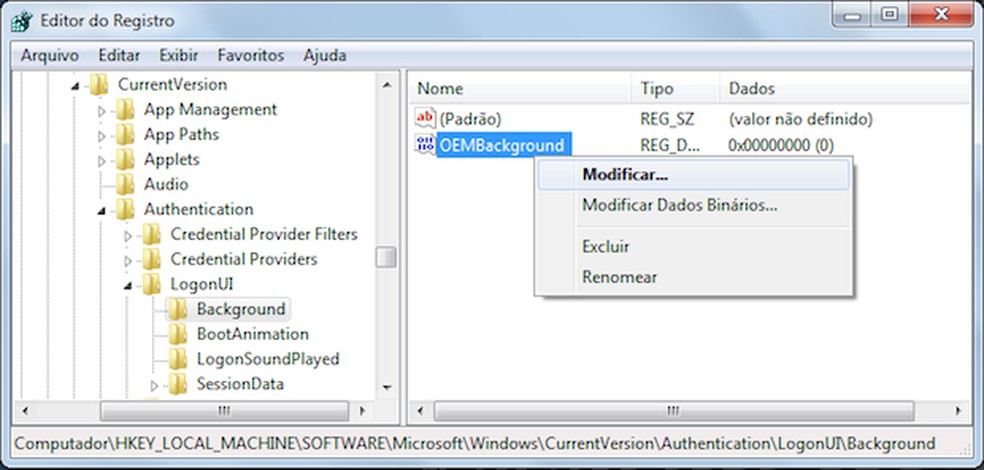
Task: Collapse the Authentication node
Action: [x=102, y=211]
